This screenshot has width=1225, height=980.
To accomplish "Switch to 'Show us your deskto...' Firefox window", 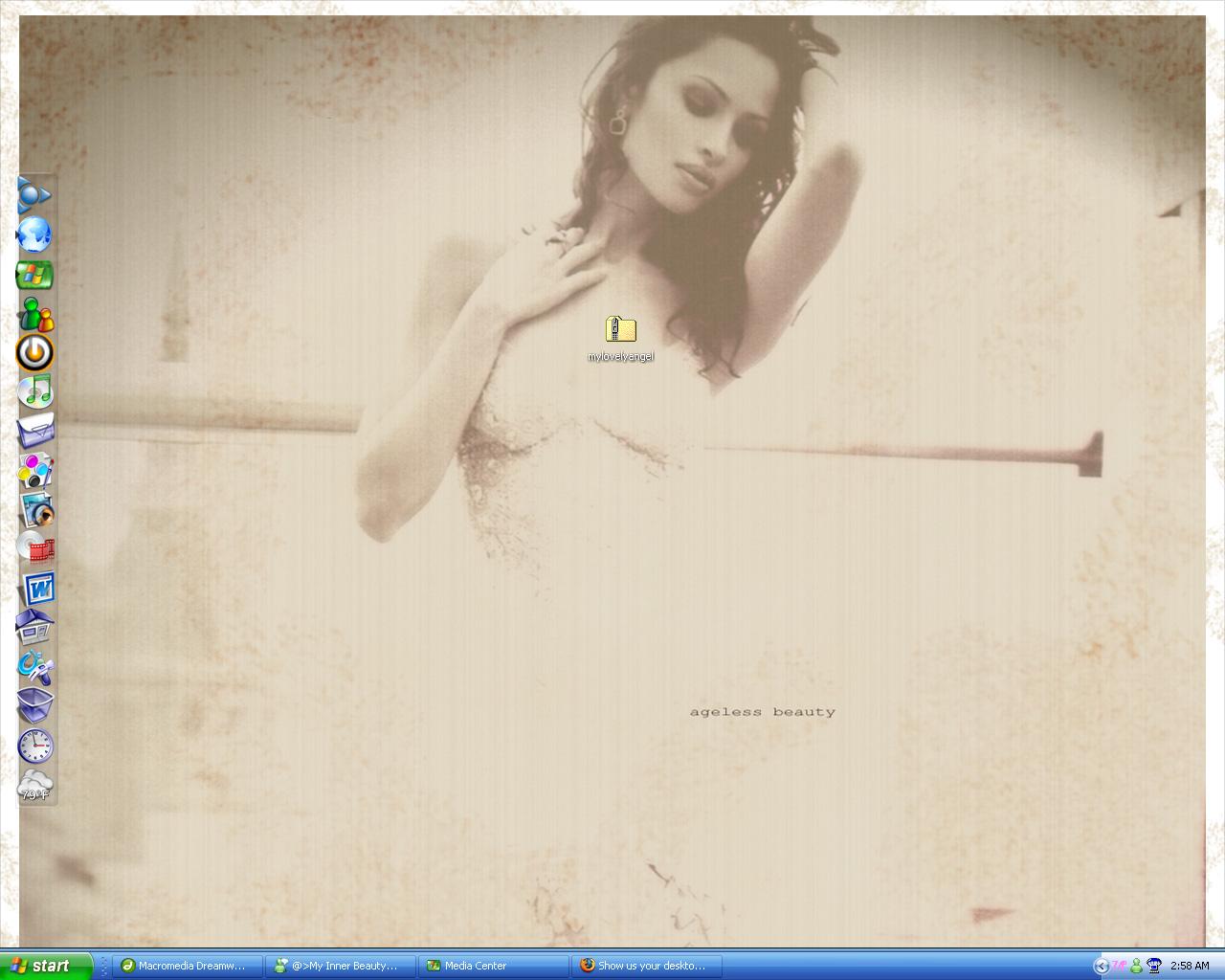I will tap(646, 966).
